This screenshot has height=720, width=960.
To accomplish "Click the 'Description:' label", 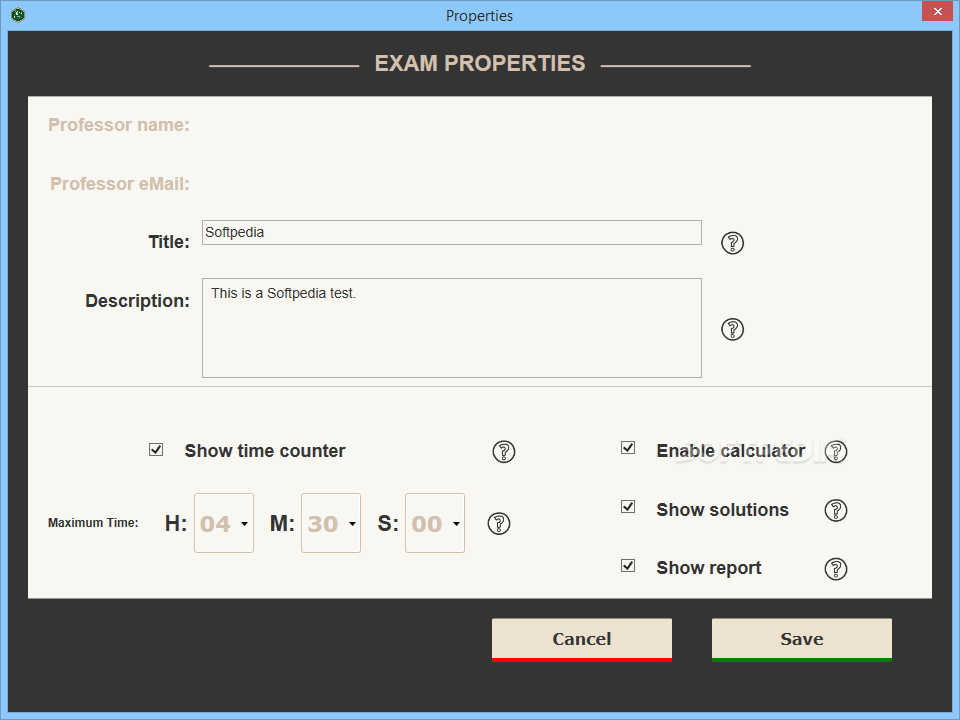I will [138, 301].
